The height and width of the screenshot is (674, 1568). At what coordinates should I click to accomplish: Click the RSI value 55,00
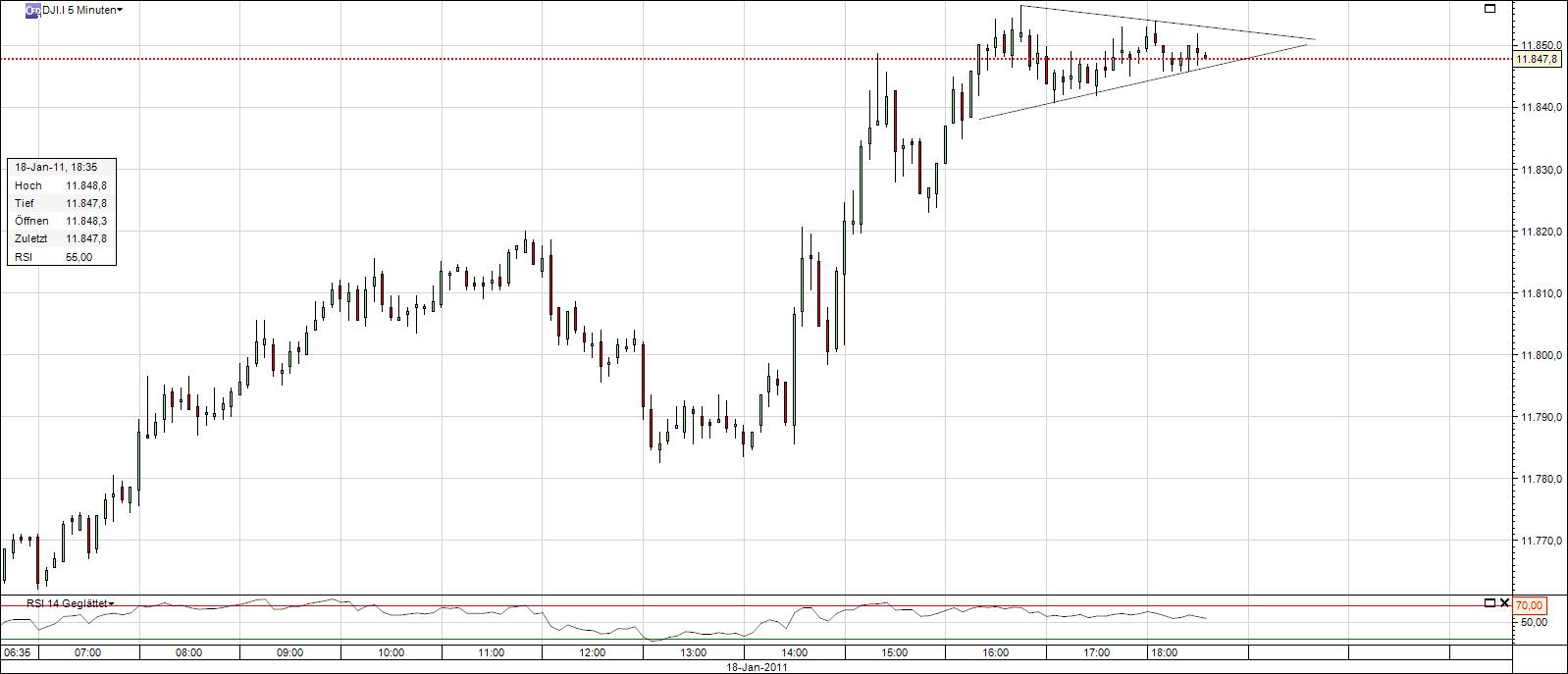(x=79, y=256)
